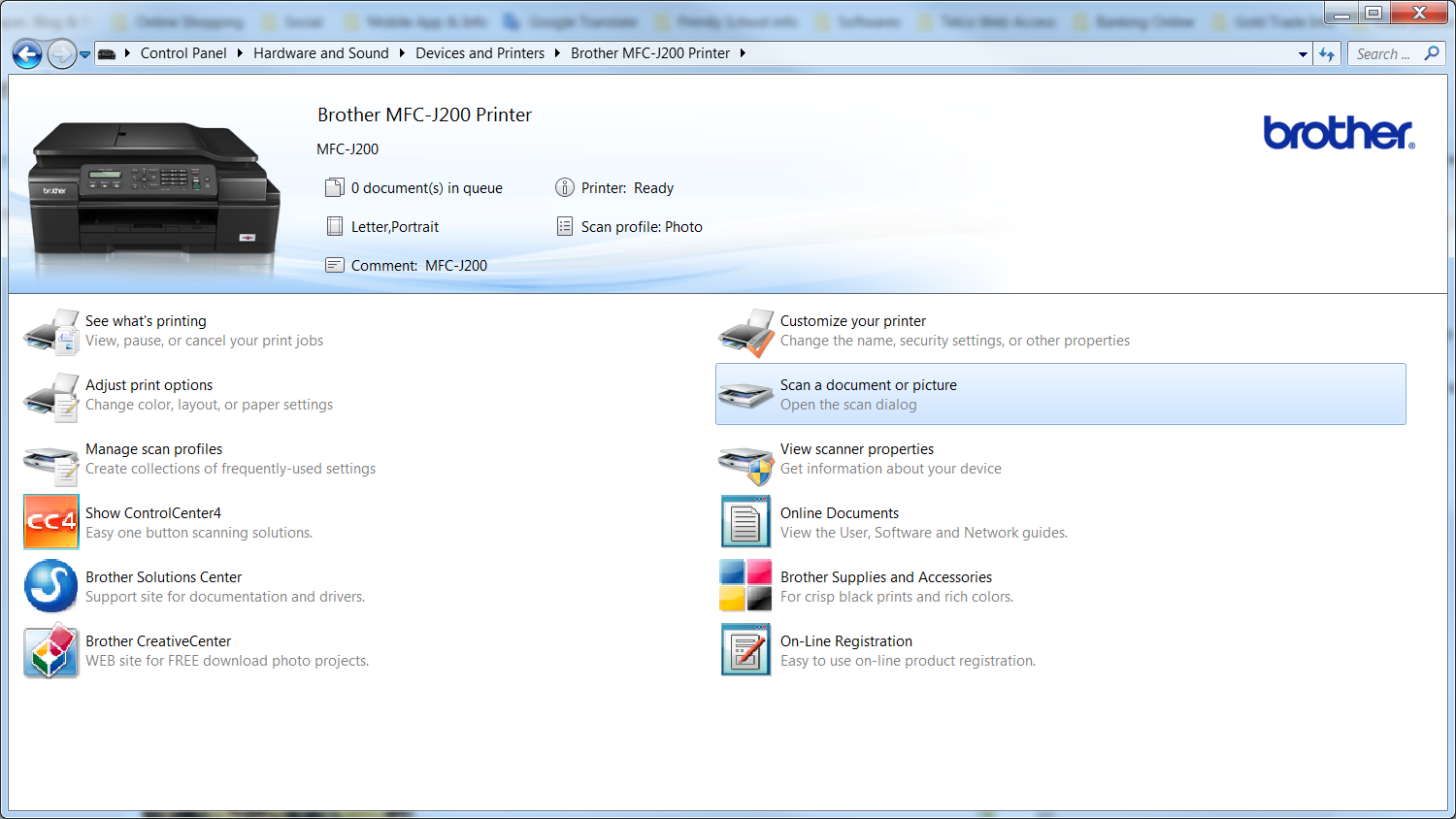Click the Brother MFC-J200 Printer title

click(424, 115)
